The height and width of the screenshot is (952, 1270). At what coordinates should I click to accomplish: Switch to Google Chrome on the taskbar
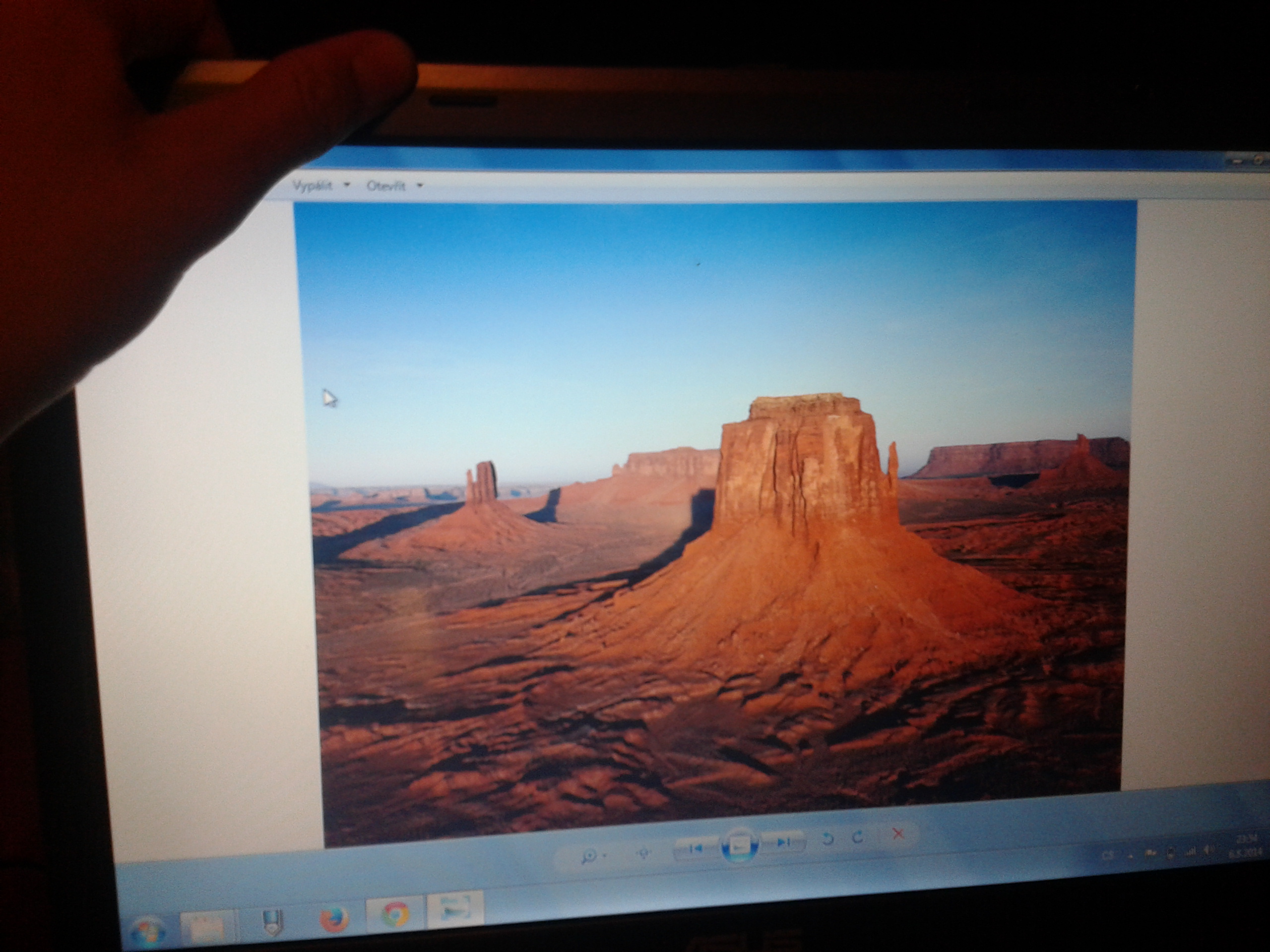click(395, 914)
